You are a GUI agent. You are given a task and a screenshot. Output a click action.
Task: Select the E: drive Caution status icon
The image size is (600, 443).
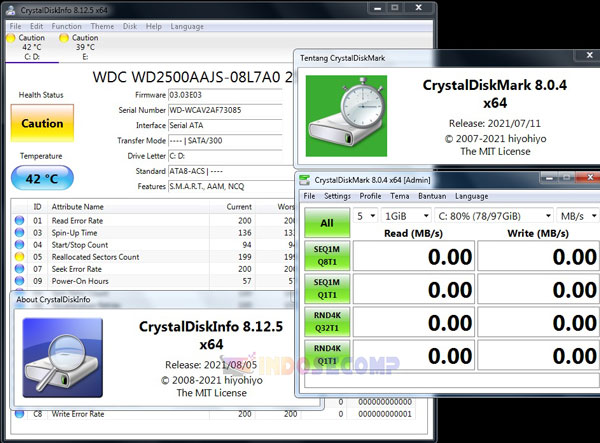tap(64, 38)
